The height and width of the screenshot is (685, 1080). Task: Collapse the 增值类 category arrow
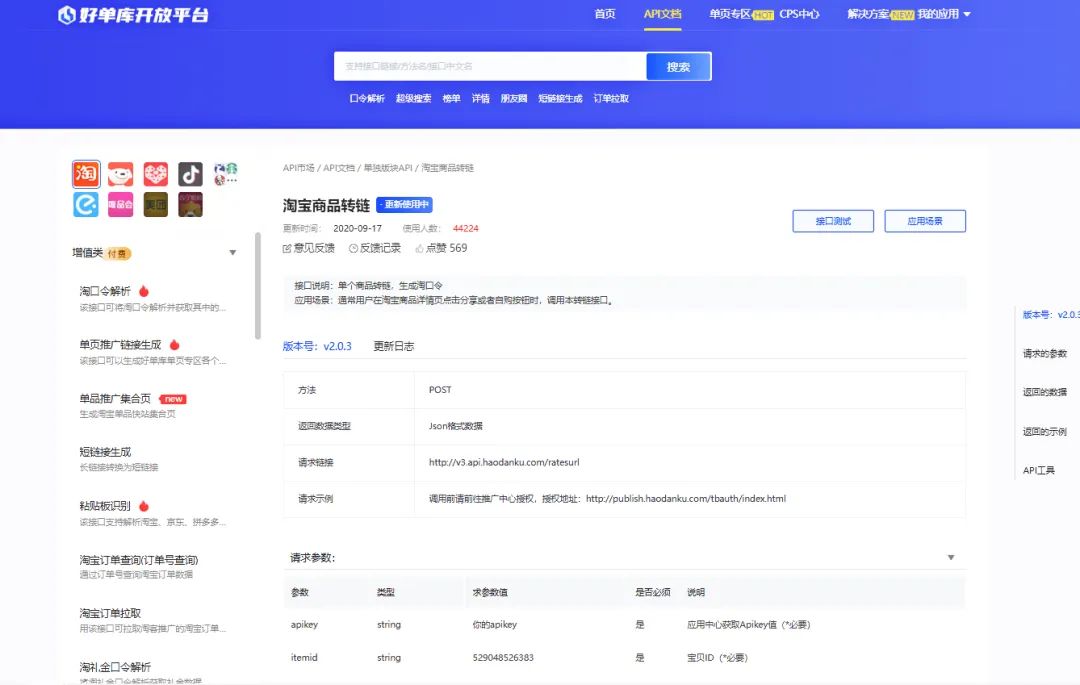click(233, 253)
